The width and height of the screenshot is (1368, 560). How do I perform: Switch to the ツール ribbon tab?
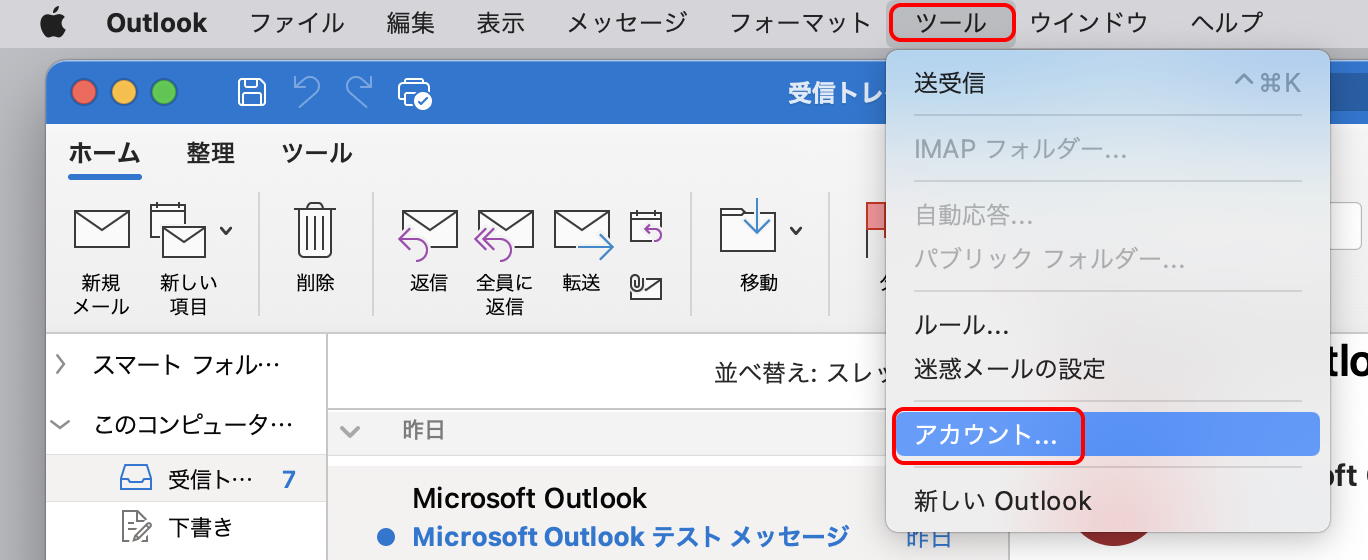(x=316, y=153)
